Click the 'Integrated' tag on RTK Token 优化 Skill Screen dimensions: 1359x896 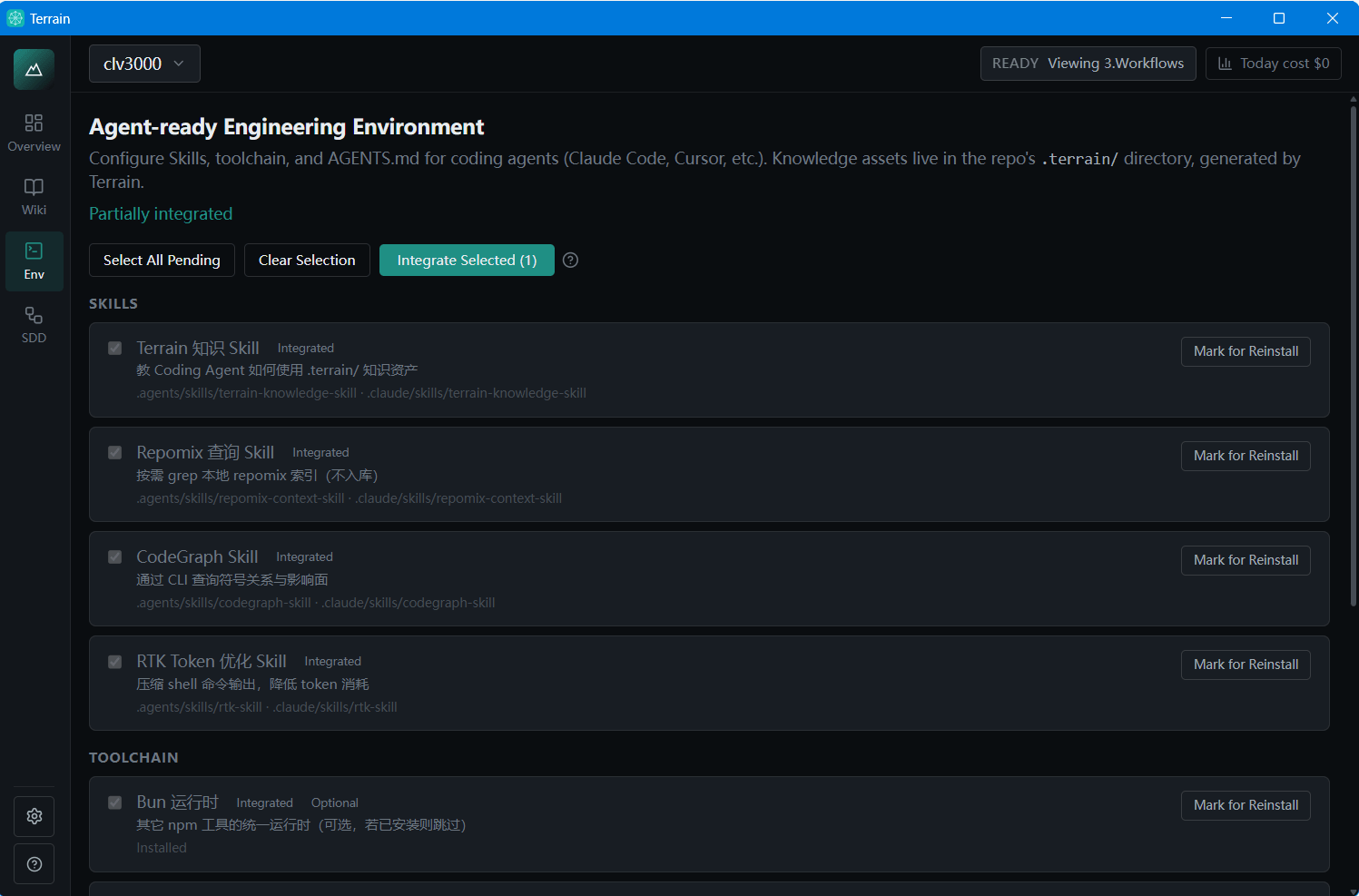pyautogui.click(x=332, y=662)
